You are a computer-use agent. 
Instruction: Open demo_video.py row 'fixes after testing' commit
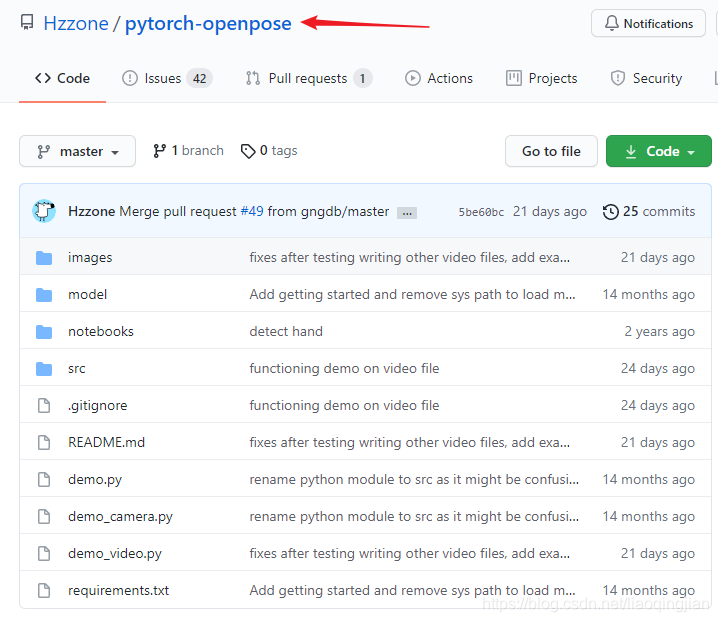(410, 553)
